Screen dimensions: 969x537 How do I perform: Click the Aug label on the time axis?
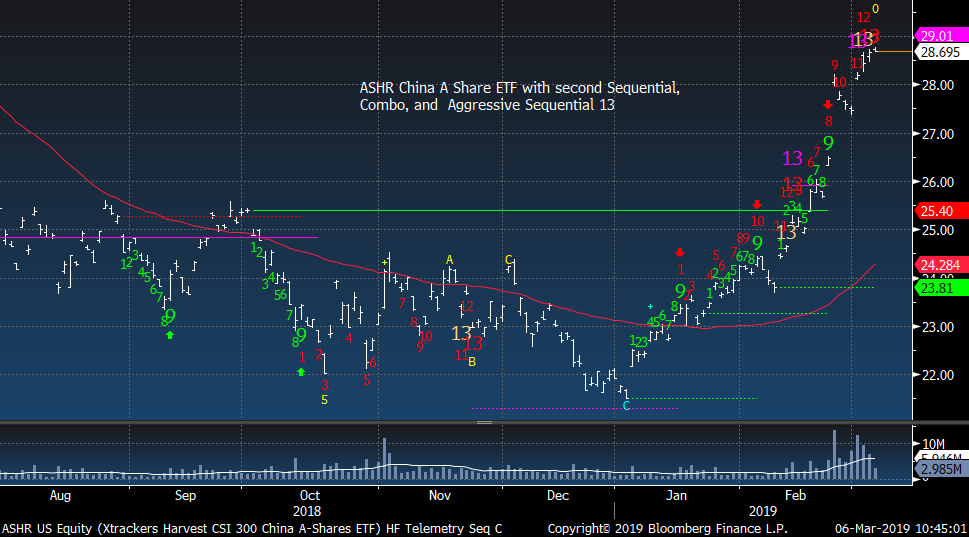60,496
